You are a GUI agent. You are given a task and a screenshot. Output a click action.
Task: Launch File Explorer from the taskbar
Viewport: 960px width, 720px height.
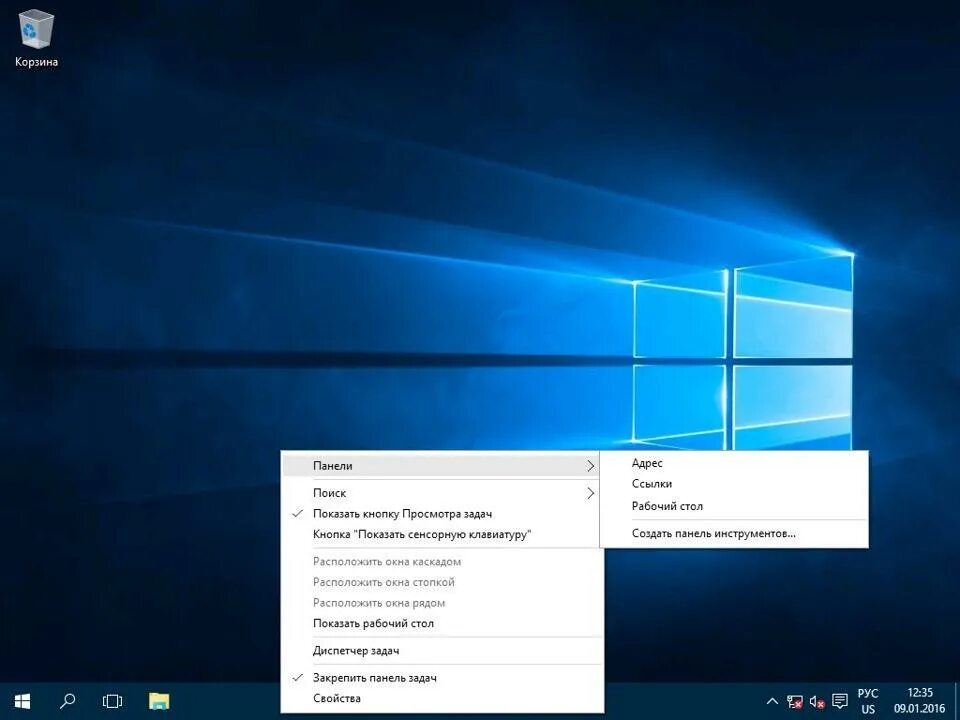point(159,701)
